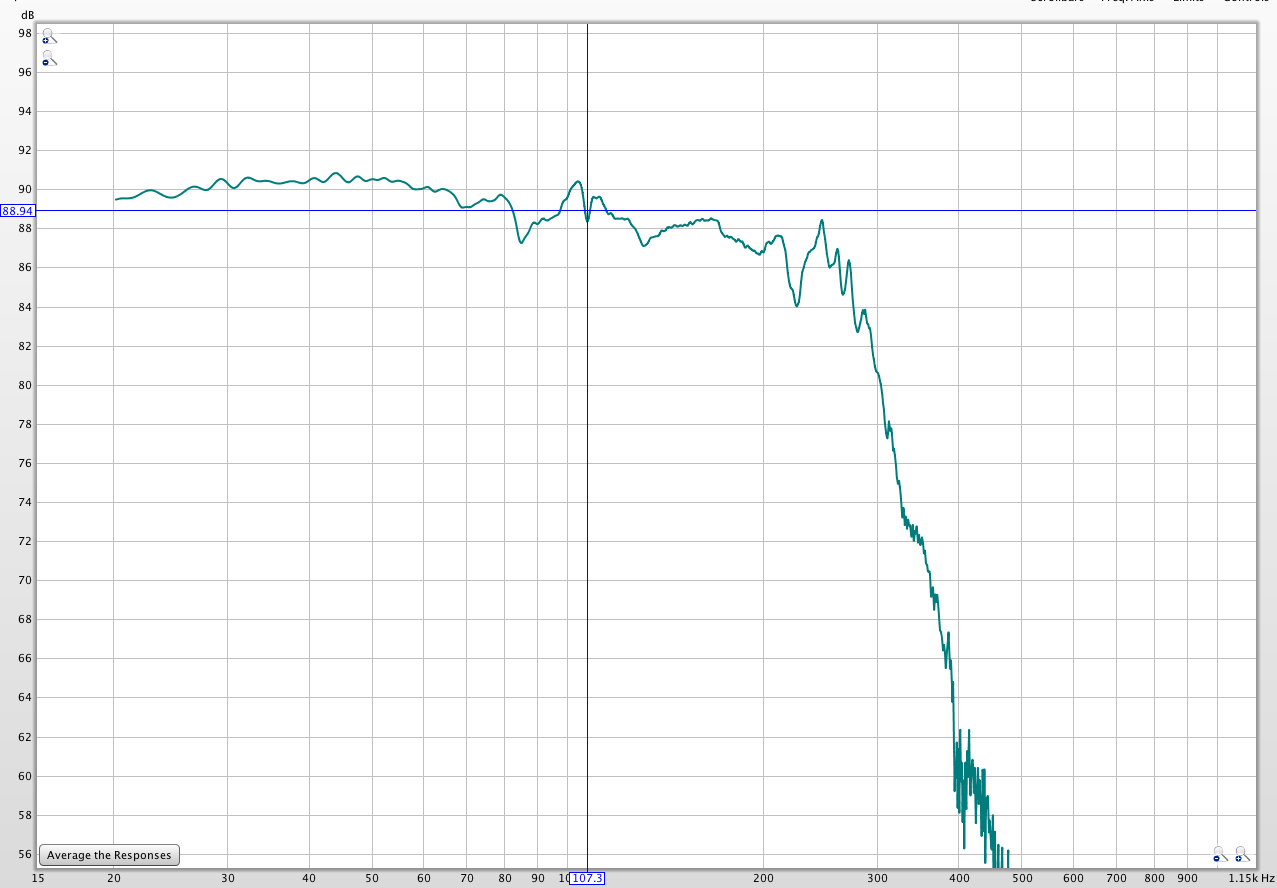Select the 107.3 Hz cursor frequency box
Image resolution: width=1277 pixels, height=888 pixels.
tap(587, 878)
